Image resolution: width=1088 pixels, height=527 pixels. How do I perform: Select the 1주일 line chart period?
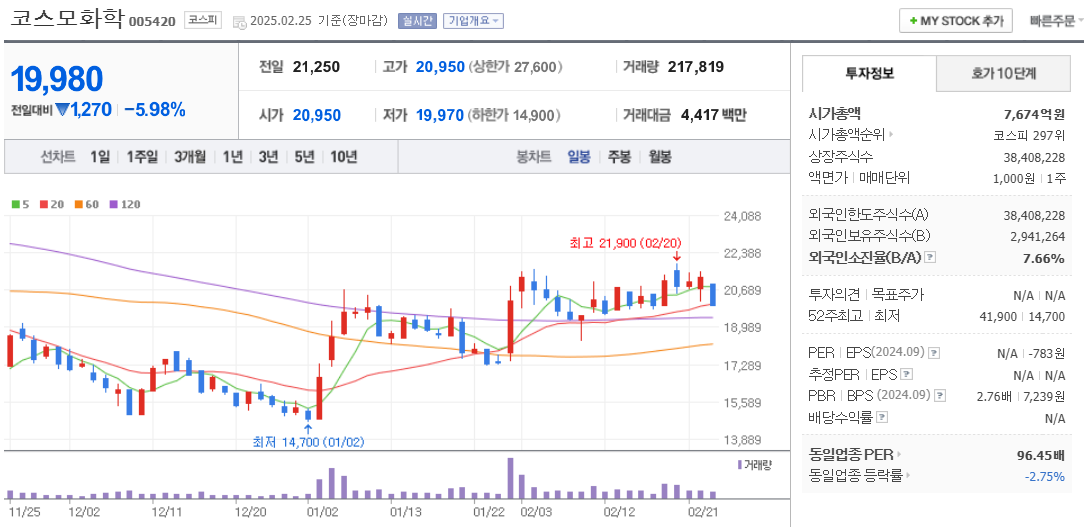[x=142, y=157]
